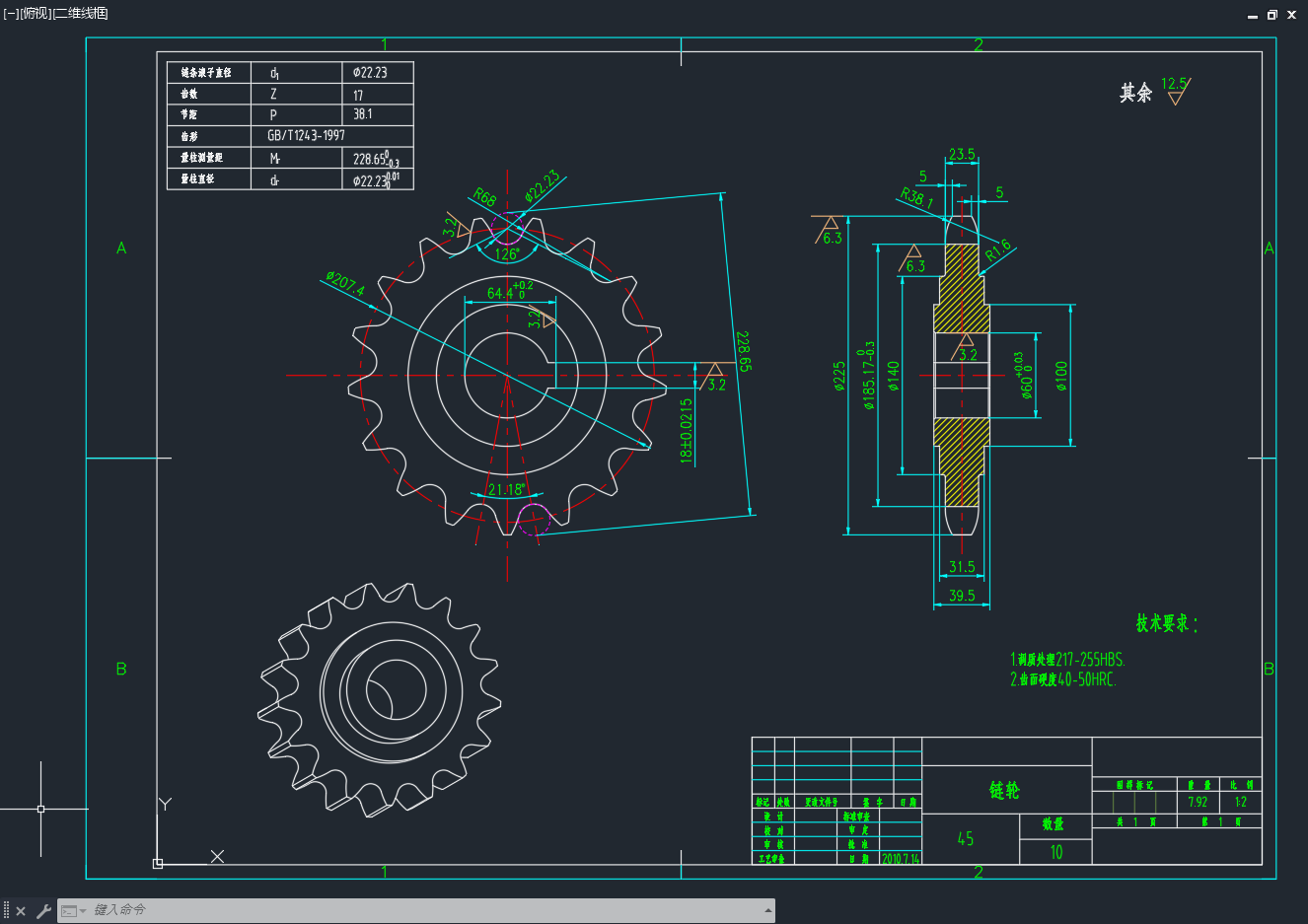Select the R38.1 radius dimension
Viewport: 1308px width, 924px height.
(916, 197)
